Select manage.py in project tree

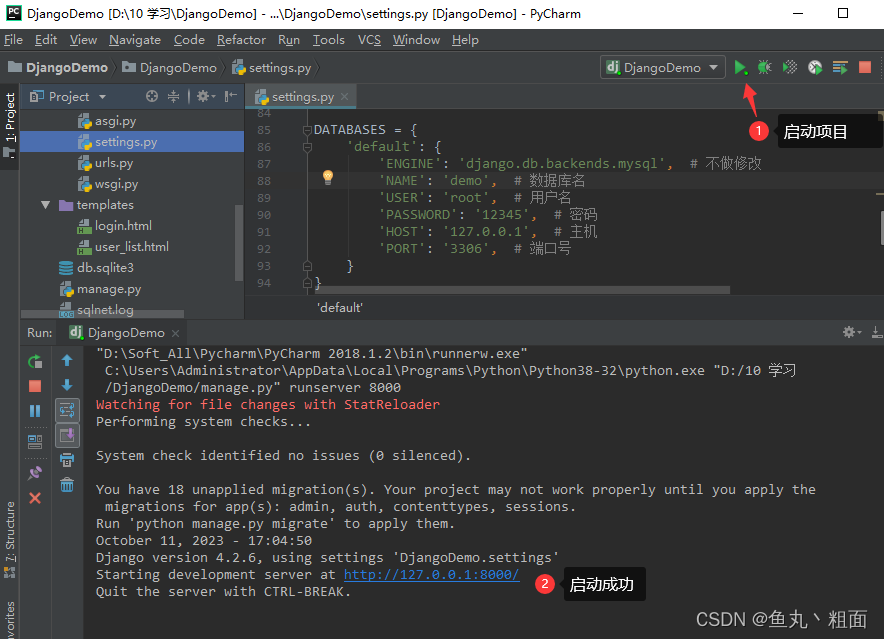tap(109, 289)
